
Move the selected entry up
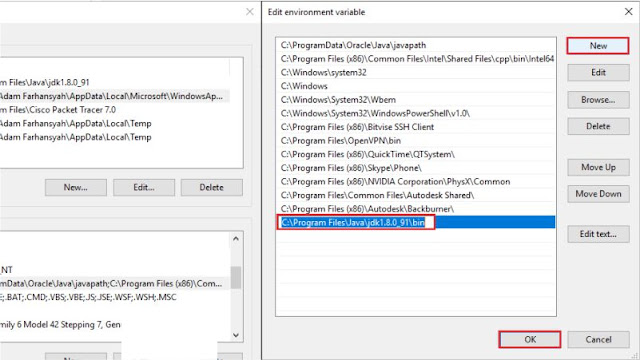click(598, 167)
